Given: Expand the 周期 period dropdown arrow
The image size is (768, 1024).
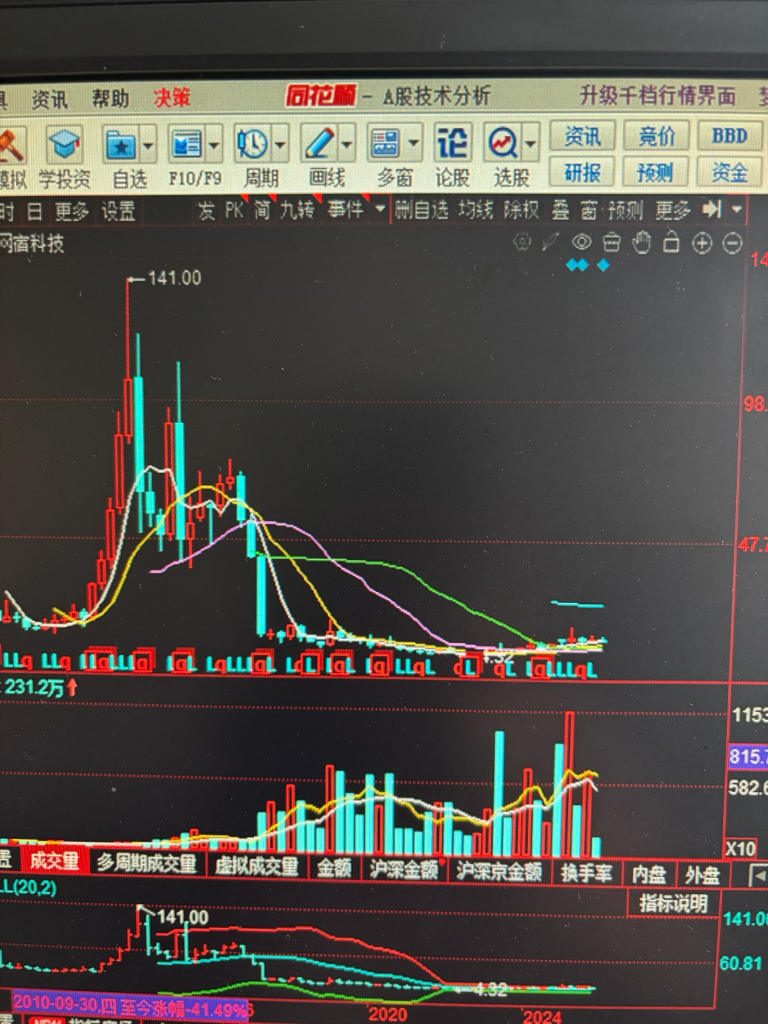Looking at the screenshot, I should pos(281,144).
